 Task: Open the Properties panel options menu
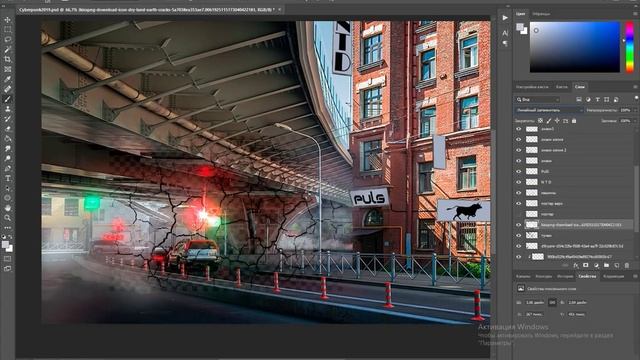[x=635, y=276]
